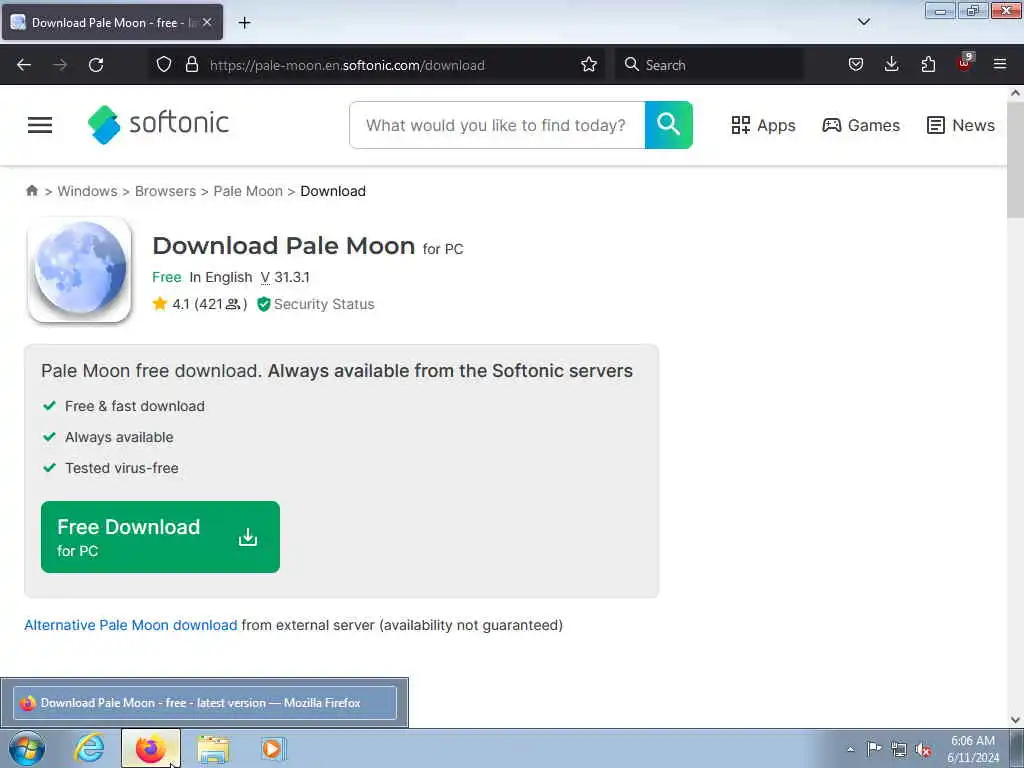Open the Pale Moon breadcrumb link
The image size is (1024, 768).
pyautogui.click(x=248, y=191)
